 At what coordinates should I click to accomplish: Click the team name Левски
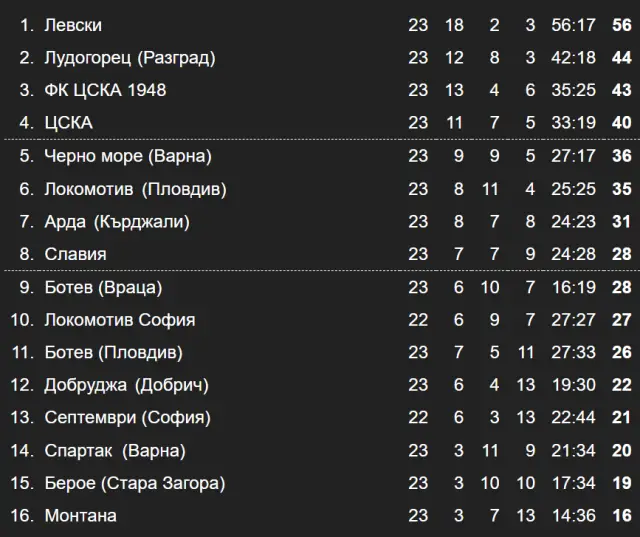[73, 25]
